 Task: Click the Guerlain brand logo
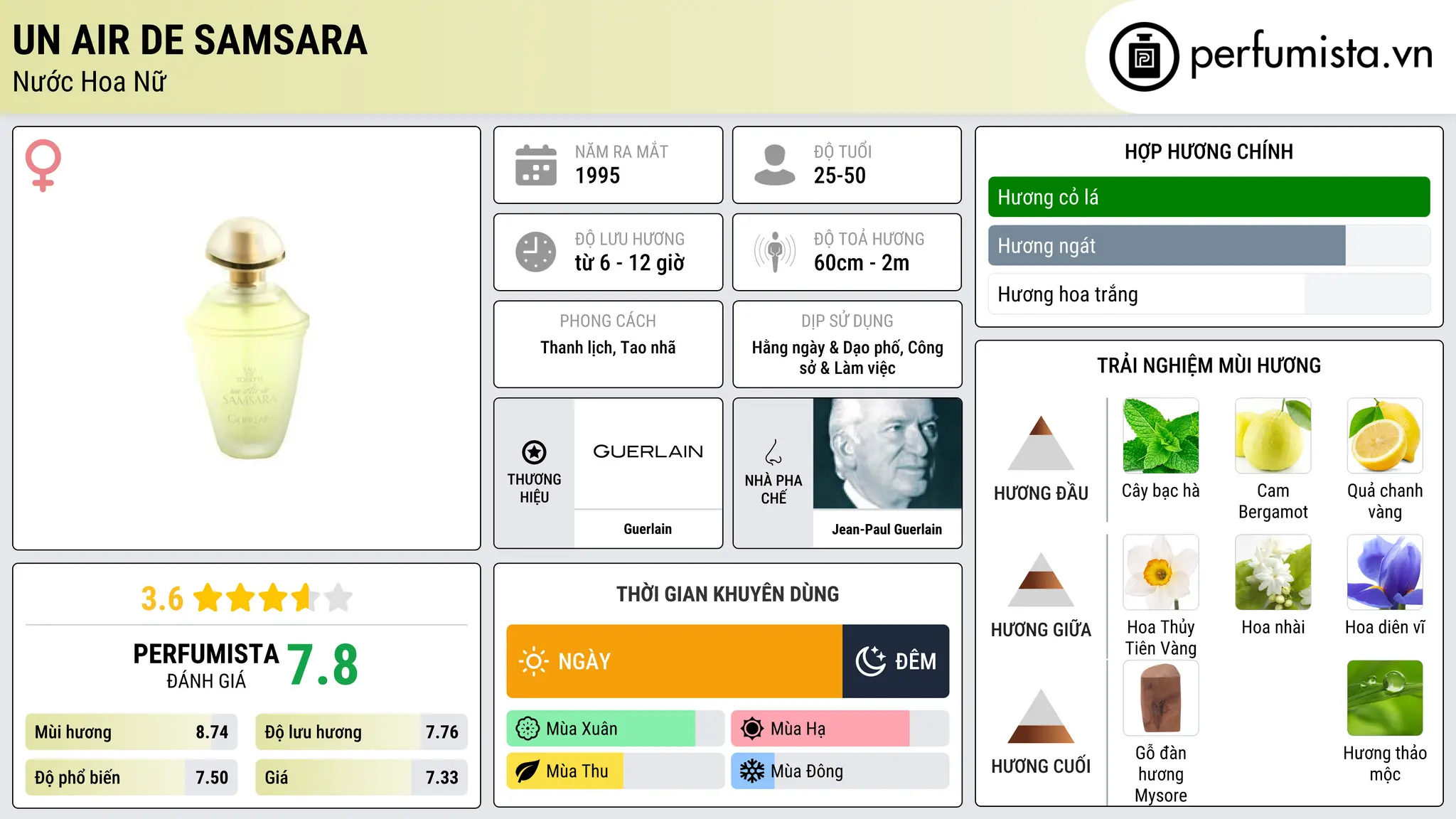pyautogui.click(x=648, y=452)
